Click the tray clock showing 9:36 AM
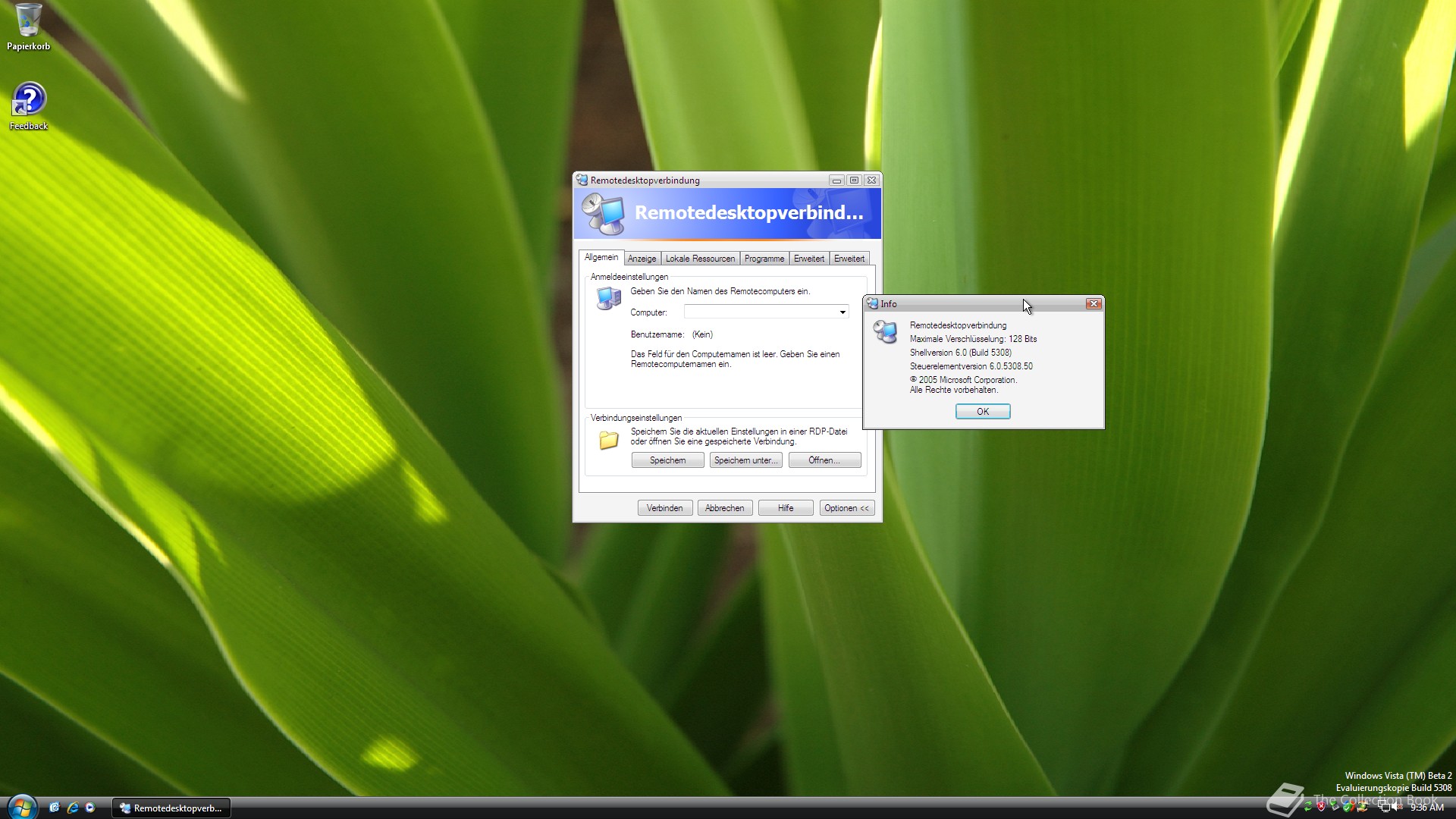 (1426, 808)
